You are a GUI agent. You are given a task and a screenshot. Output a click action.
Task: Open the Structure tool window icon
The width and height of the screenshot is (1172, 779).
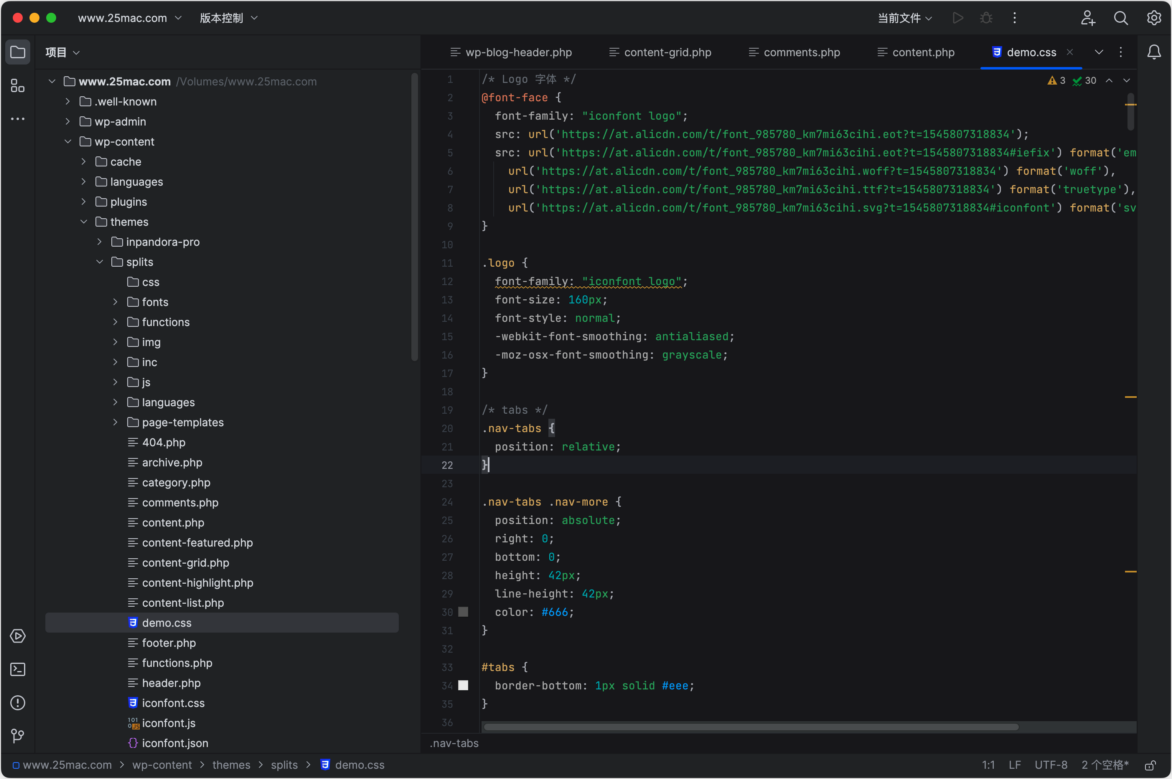(x=18, y=86)
